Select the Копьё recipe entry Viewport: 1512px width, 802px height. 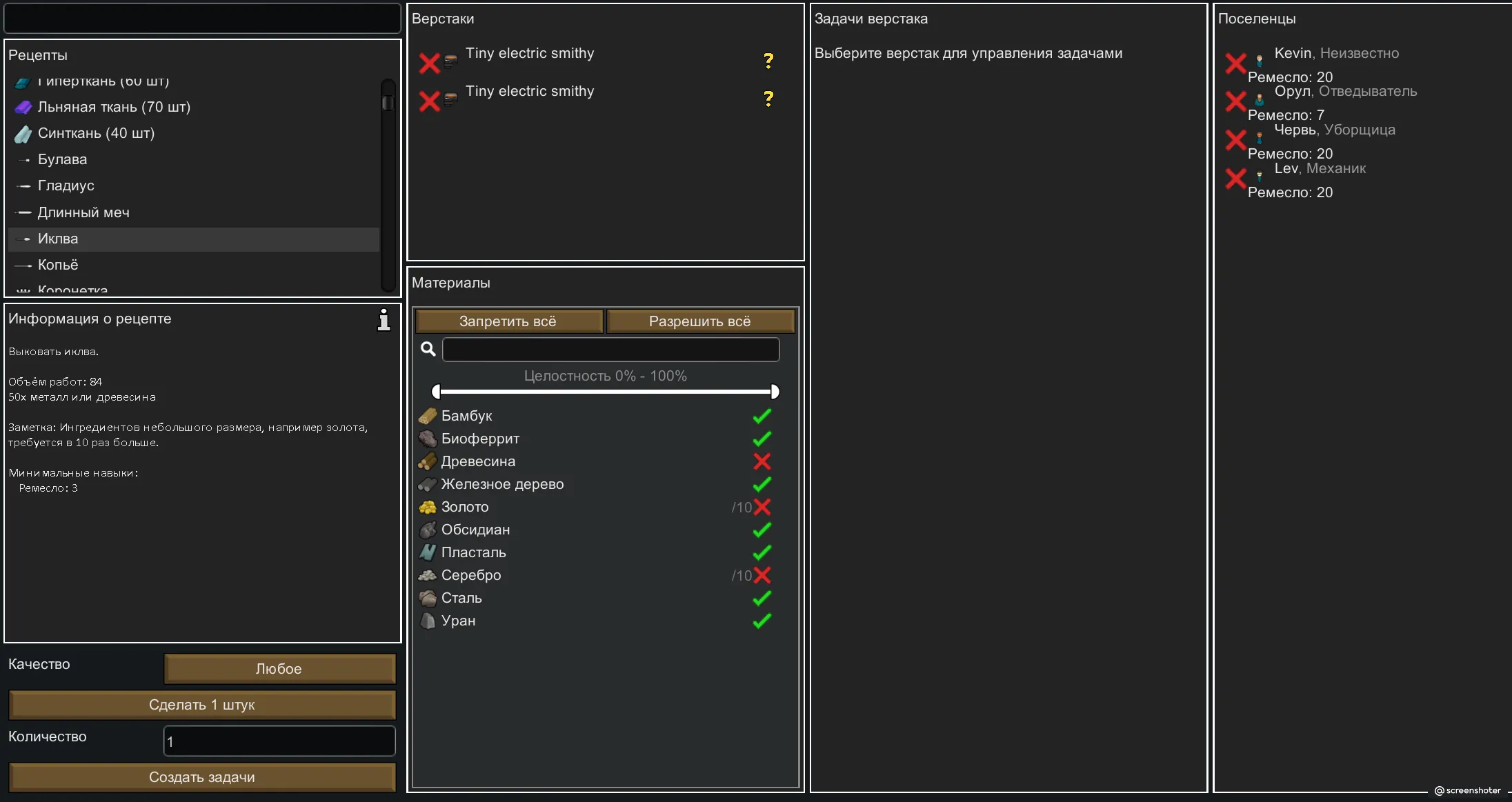pyautogui.click(x=58, y=265)
